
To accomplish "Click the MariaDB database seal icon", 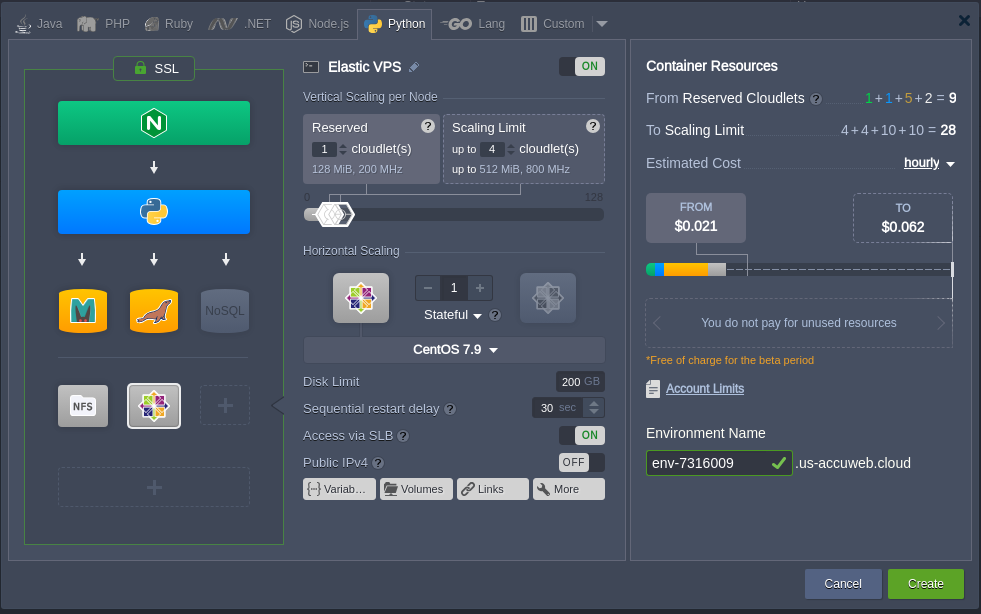I will pos(154,311).
